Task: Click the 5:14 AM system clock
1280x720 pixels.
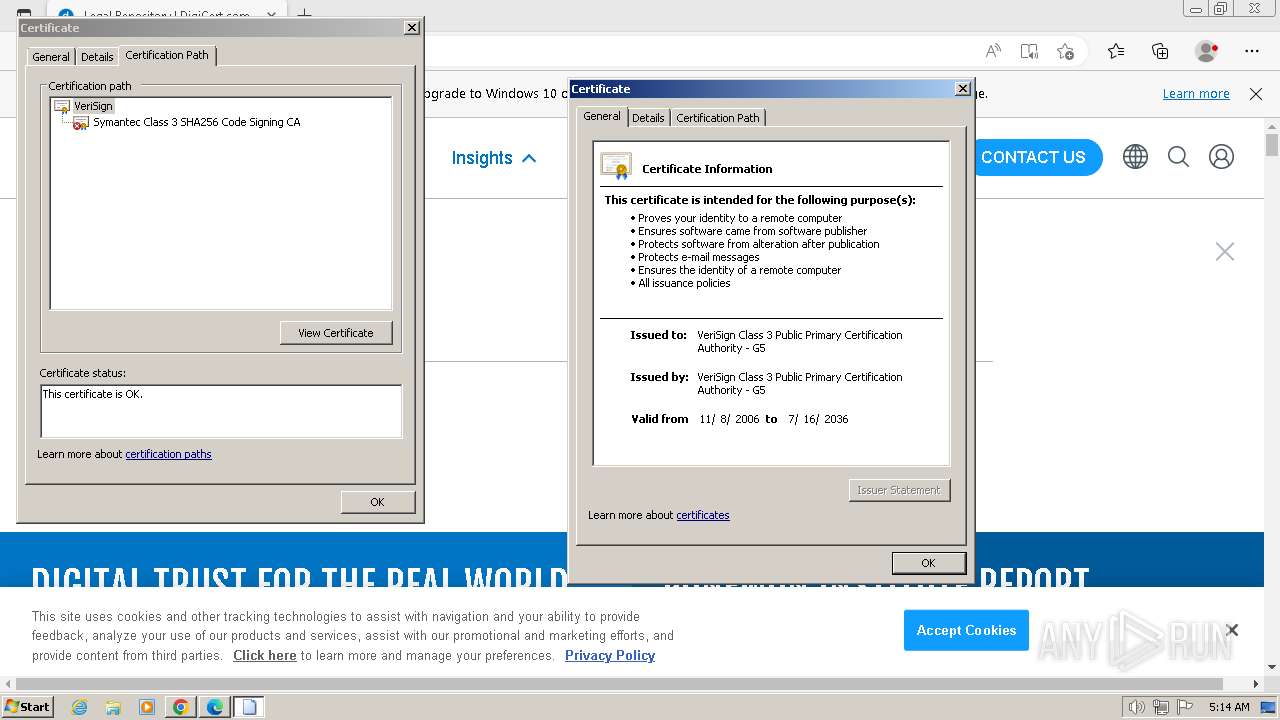Action: pyautogui.click(x=1229, y=707)
